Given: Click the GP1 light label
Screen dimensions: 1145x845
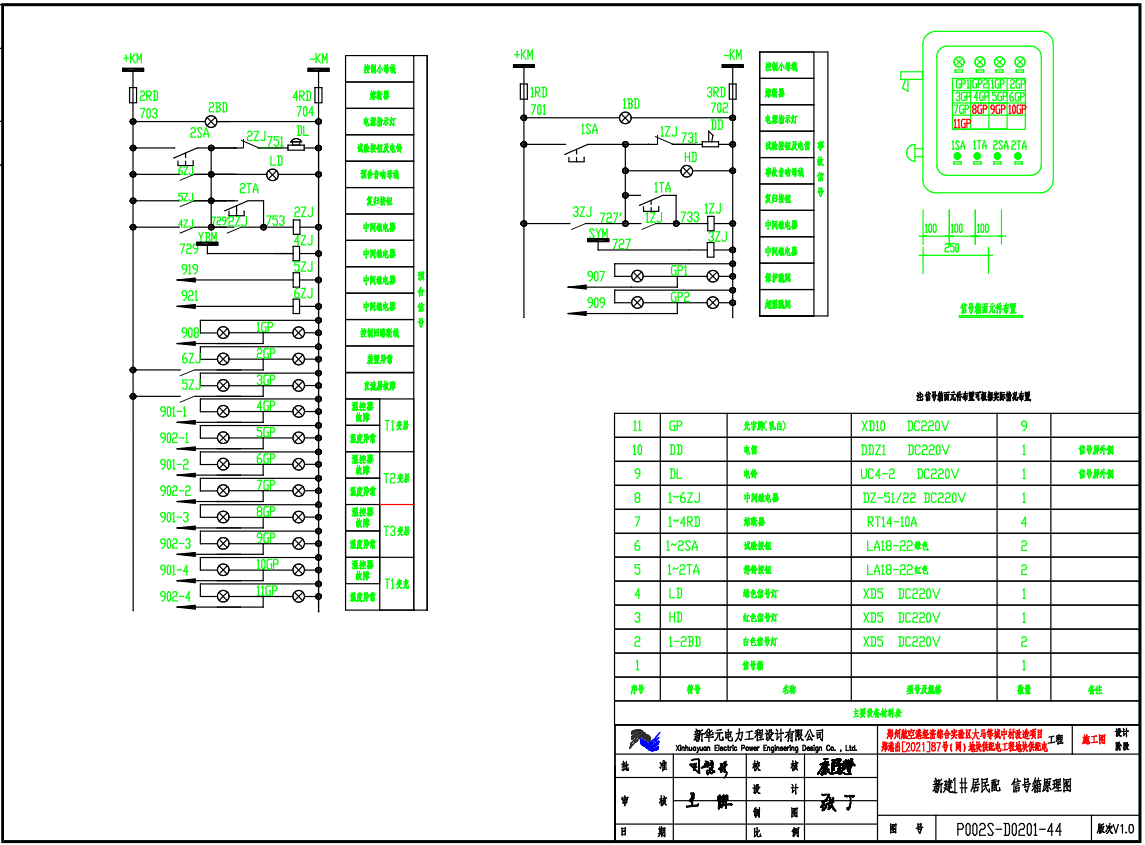Looking at the screenshot, I should tap(679, 270).
